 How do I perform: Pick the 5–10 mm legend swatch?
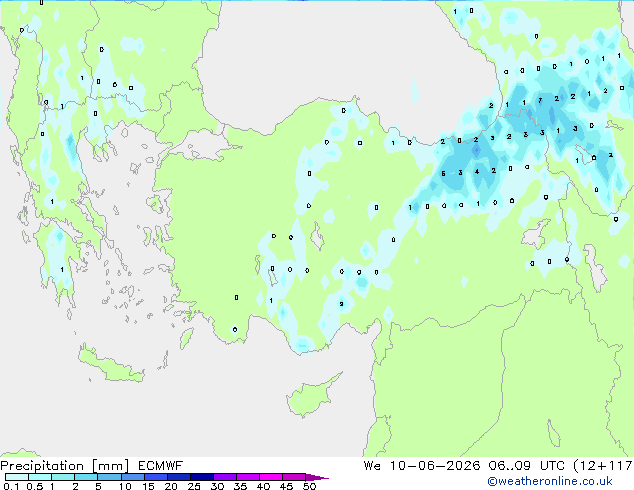(109, 477)
